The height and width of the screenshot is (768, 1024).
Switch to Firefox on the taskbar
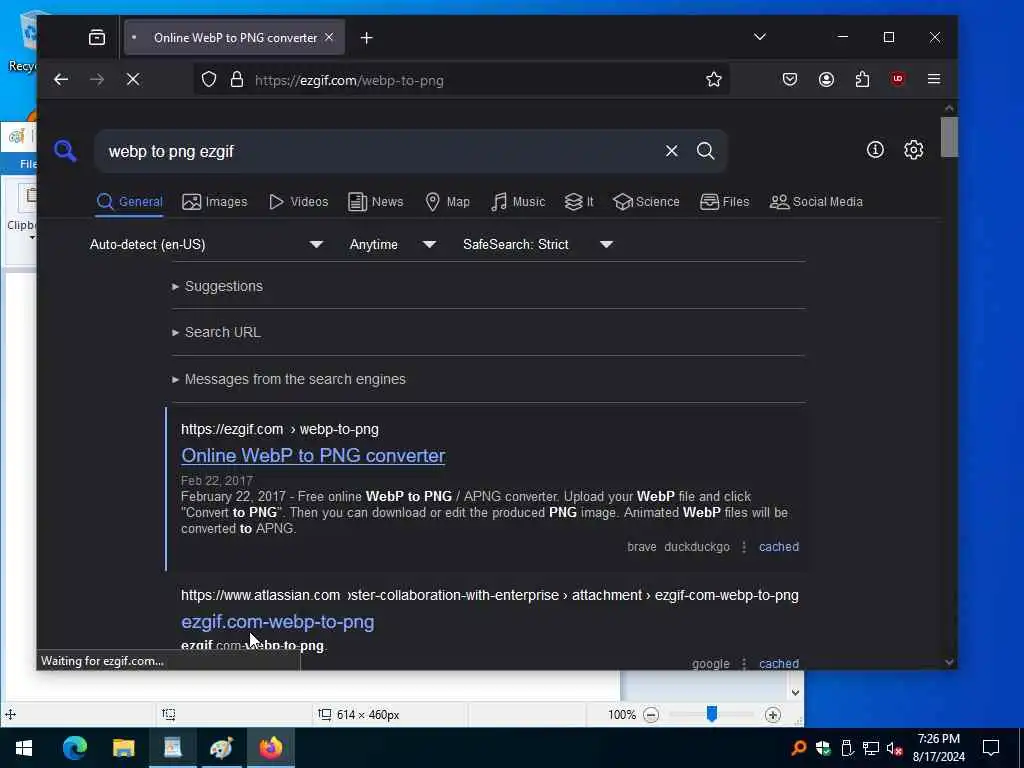[x=270, y=748]
